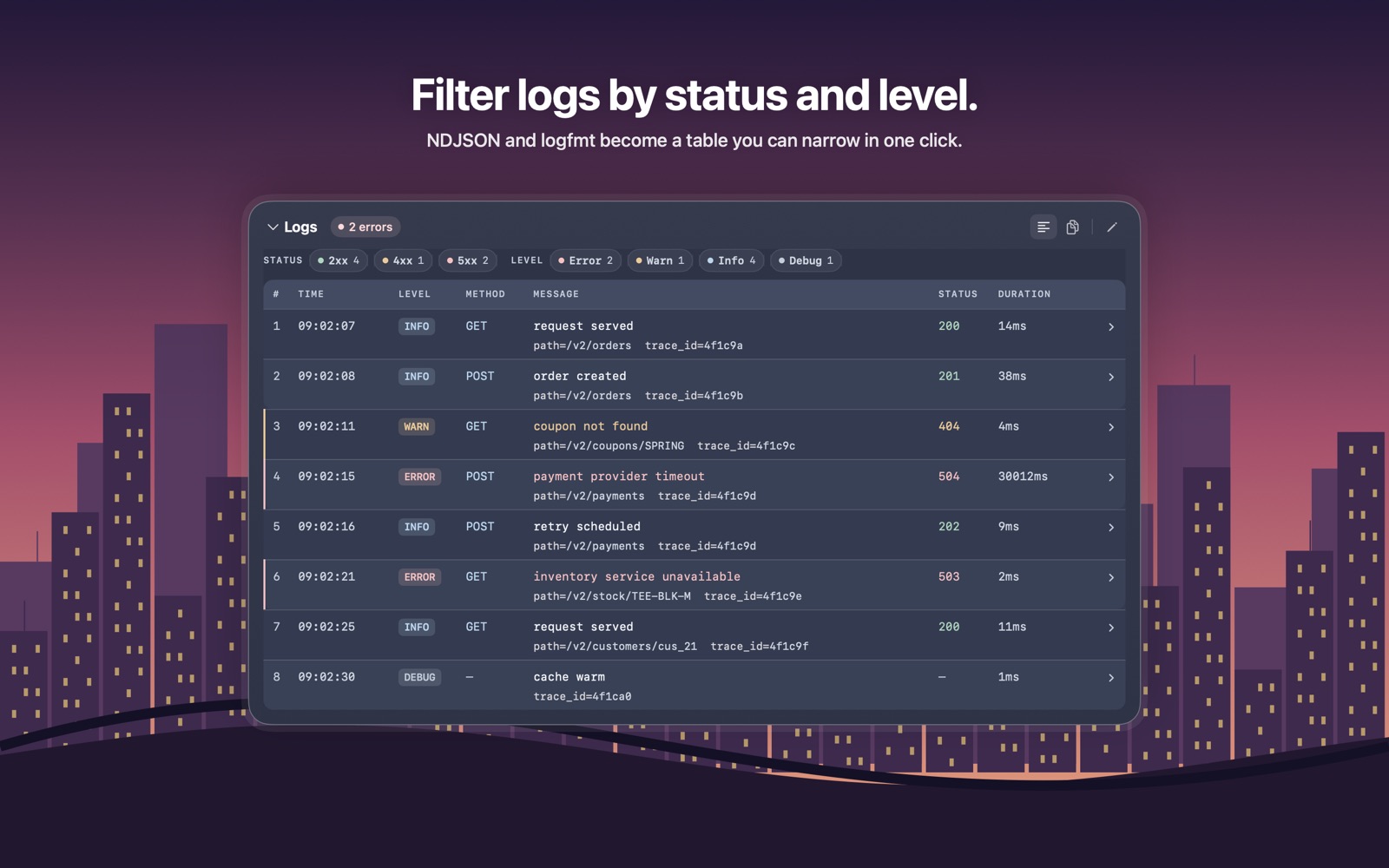Toggle the Debug level filter

click(x=806, y=260)
